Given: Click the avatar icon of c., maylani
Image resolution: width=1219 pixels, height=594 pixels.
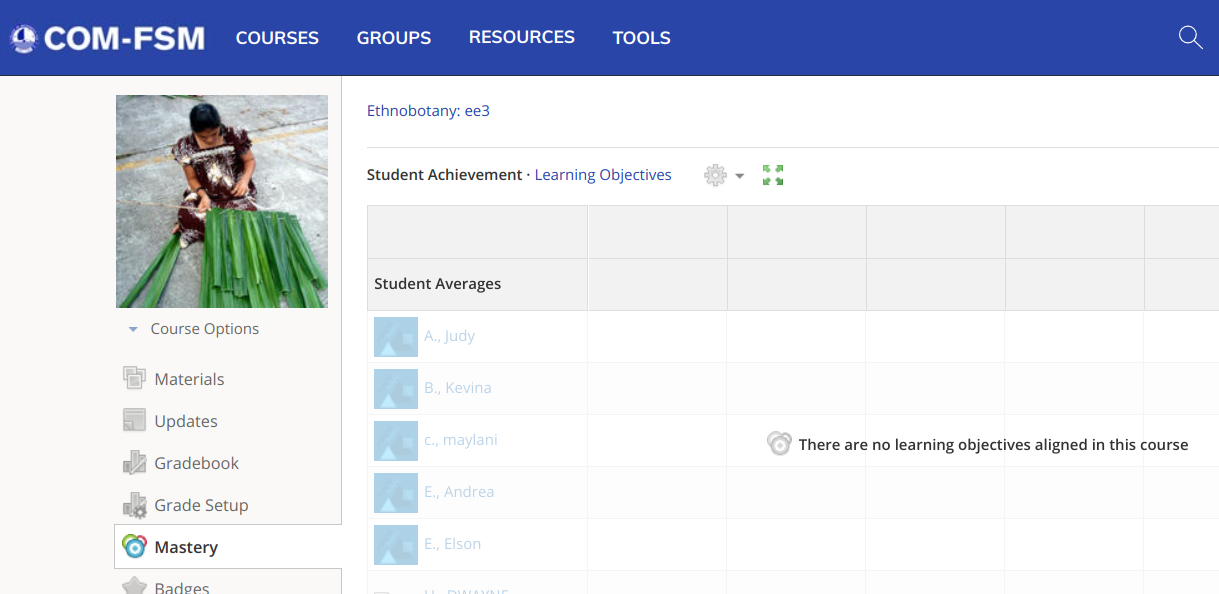Looking at the screenshot, I should click(x=396, y=441).
